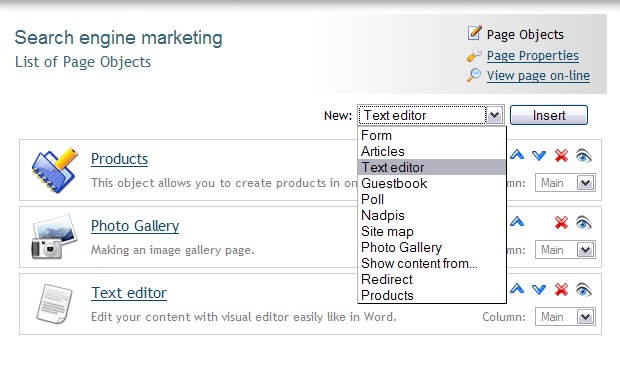Toggle visibility eye for Products object
Screen dimensions: 620x372
(584, 156)
